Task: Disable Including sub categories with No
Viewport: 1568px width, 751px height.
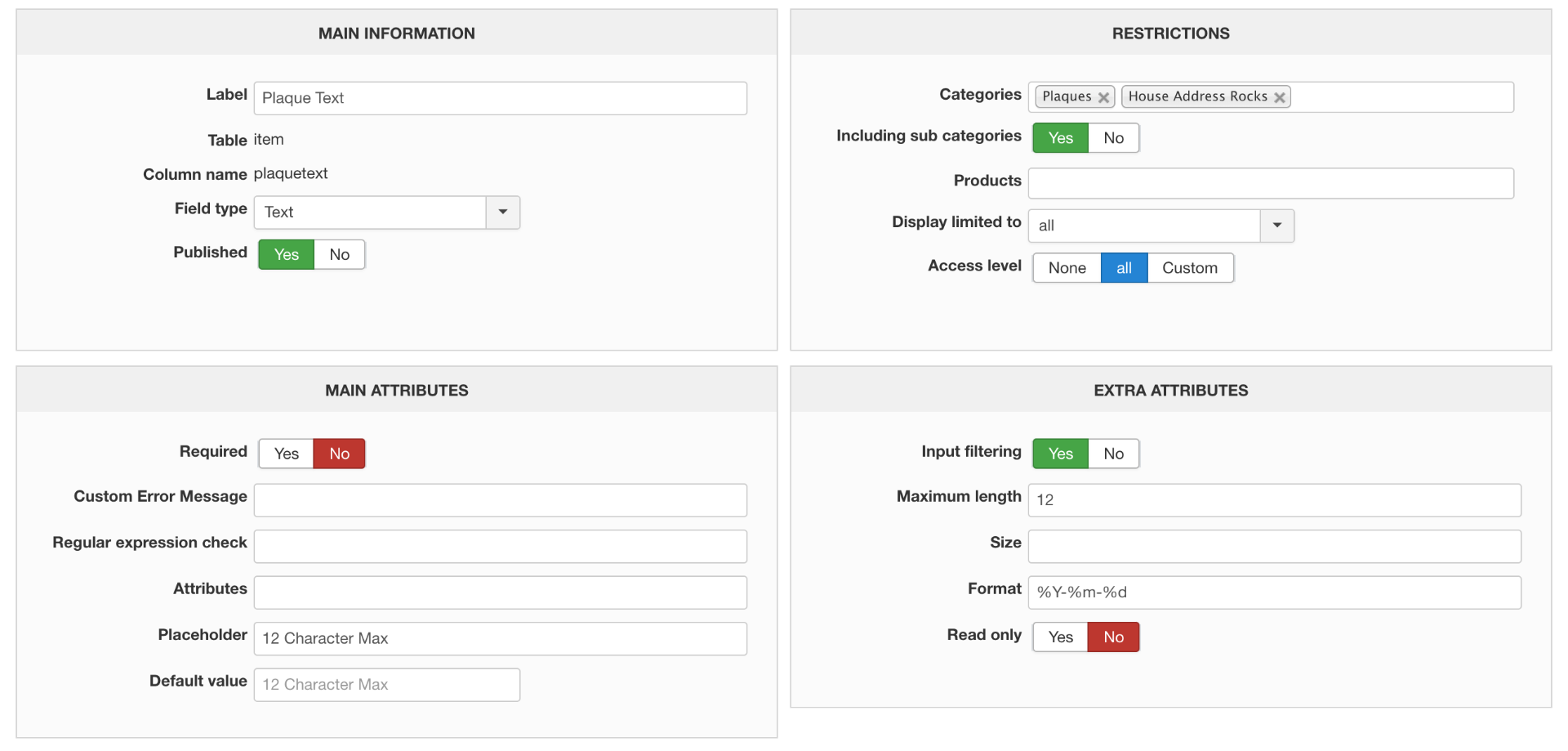Action: click(x=1113, y=138)
